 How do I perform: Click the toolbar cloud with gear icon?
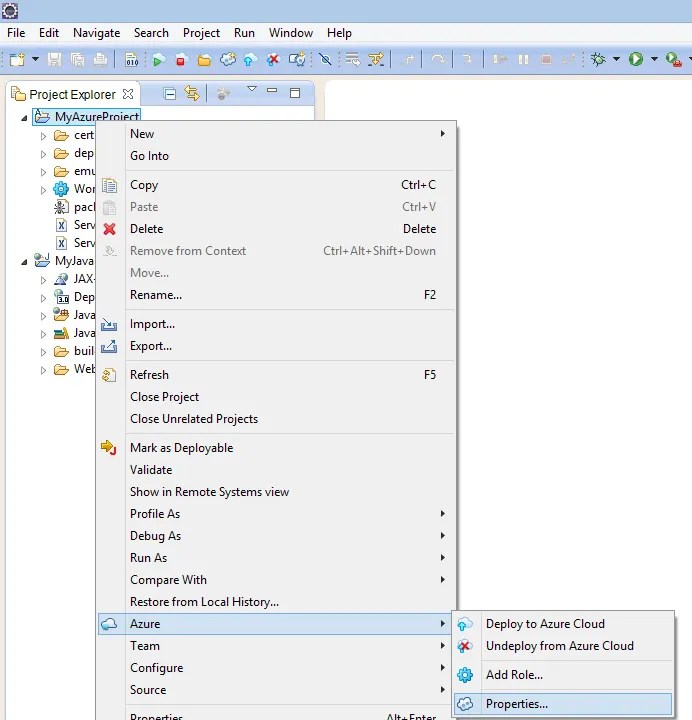[297, 59]
